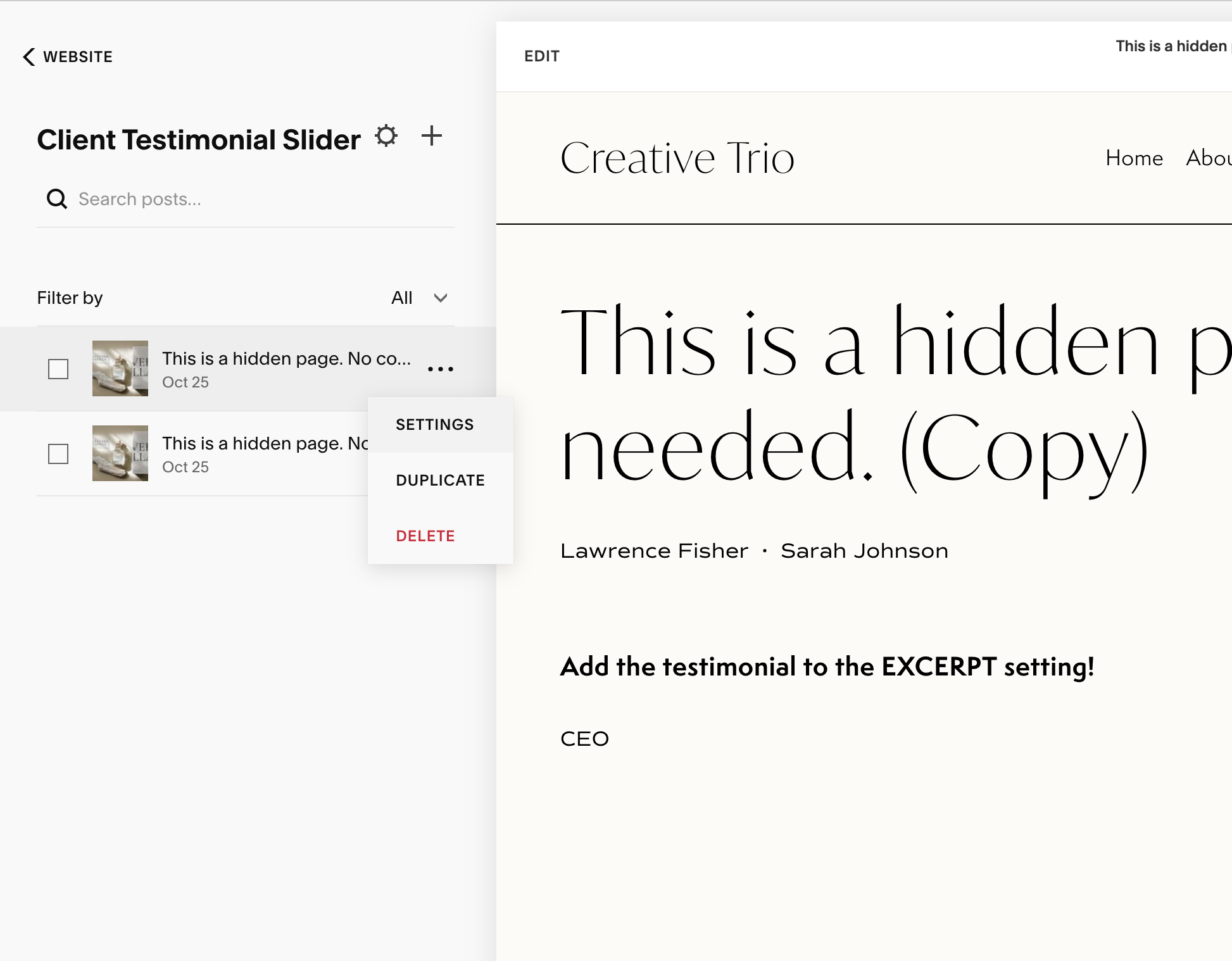Click the search magnifier icon
Viewport: 1232px width, 961px height.
(57, 198)
